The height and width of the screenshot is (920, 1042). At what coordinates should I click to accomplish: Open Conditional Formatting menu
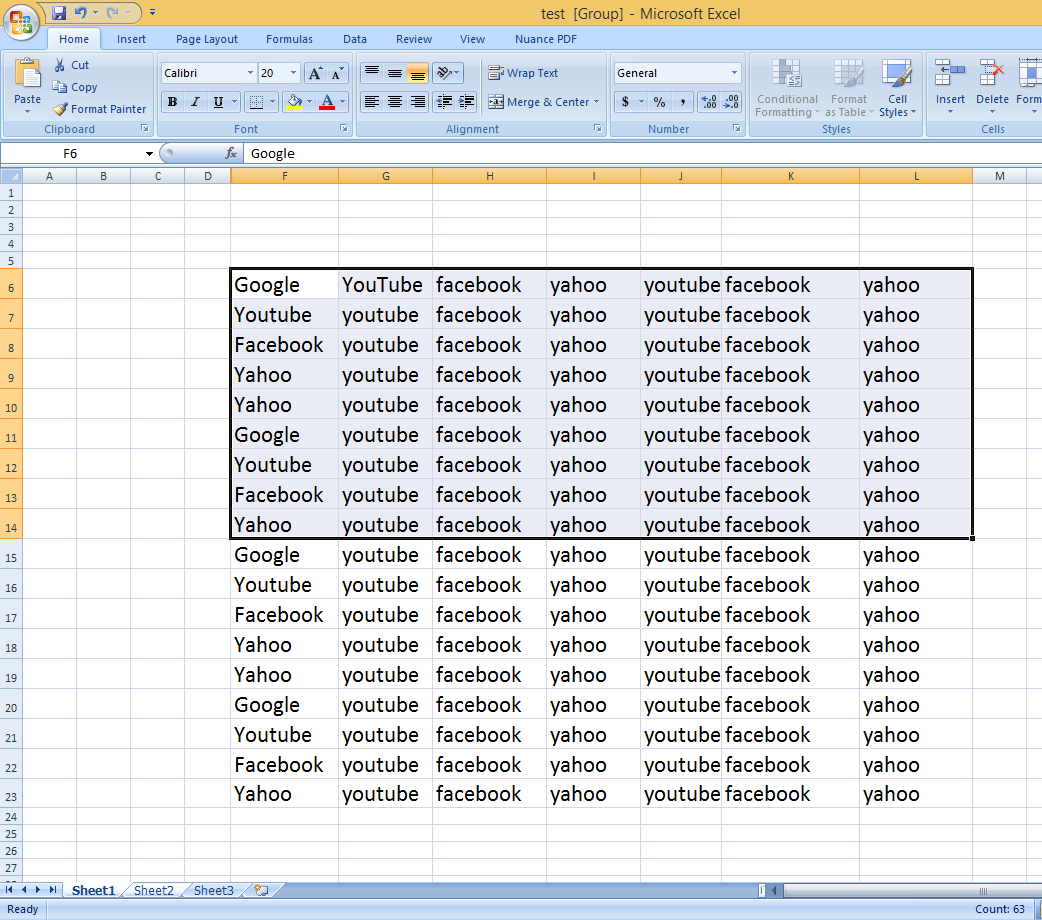[x=787, y=88]
